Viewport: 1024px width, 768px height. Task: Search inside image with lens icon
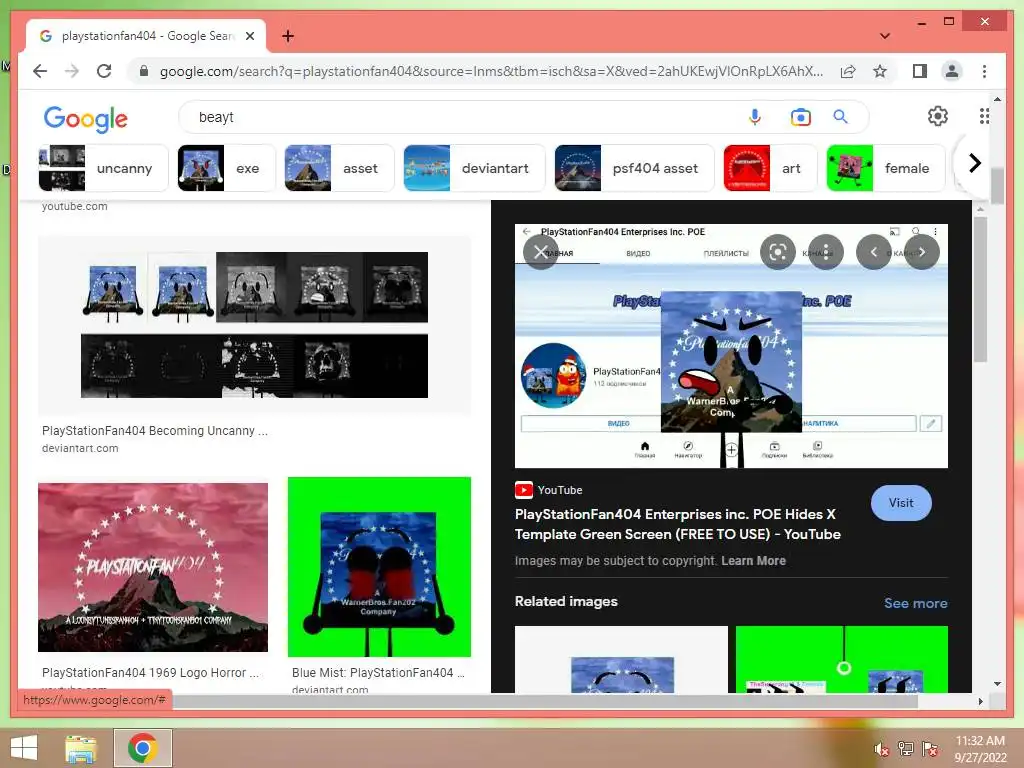[778, 252]
